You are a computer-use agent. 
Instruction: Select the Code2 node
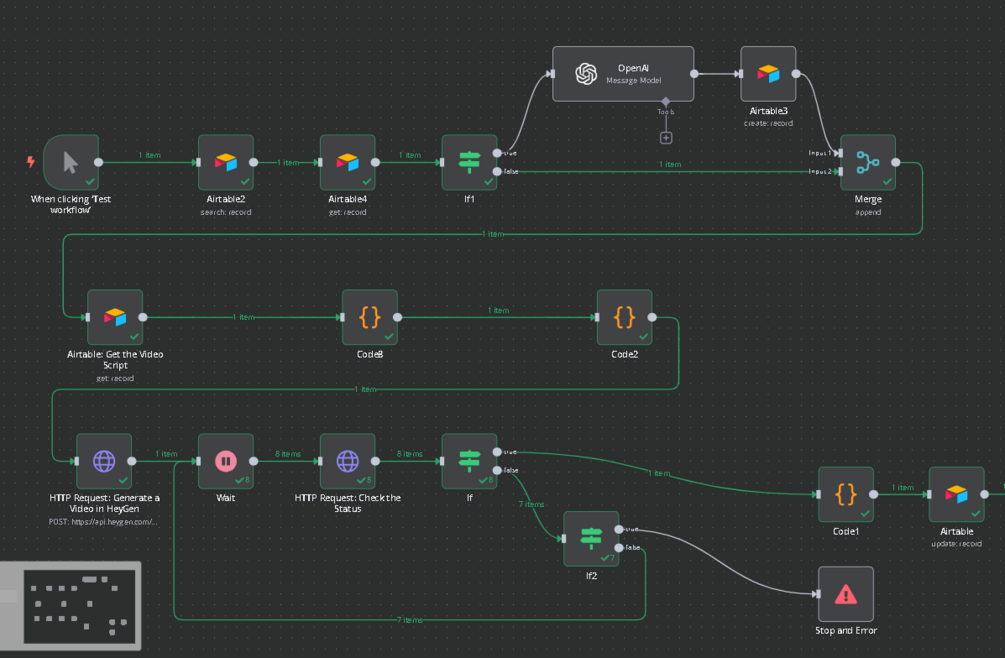click(624, 316)
